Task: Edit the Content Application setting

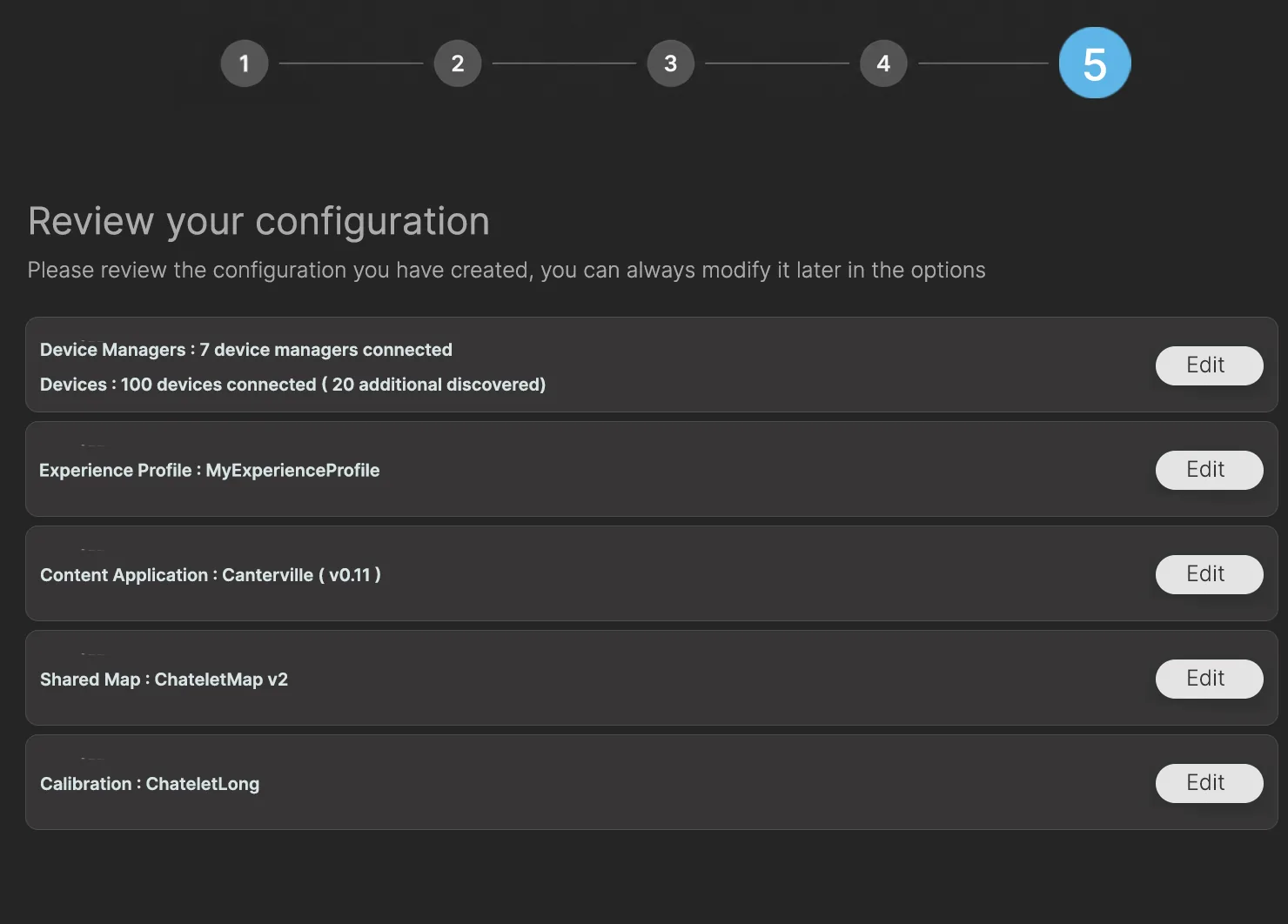Action: [1210, 574]
